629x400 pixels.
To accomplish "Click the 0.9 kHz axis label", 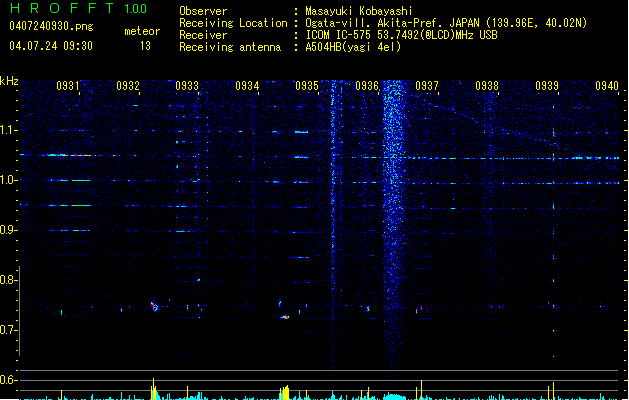I will coord(8,230).
